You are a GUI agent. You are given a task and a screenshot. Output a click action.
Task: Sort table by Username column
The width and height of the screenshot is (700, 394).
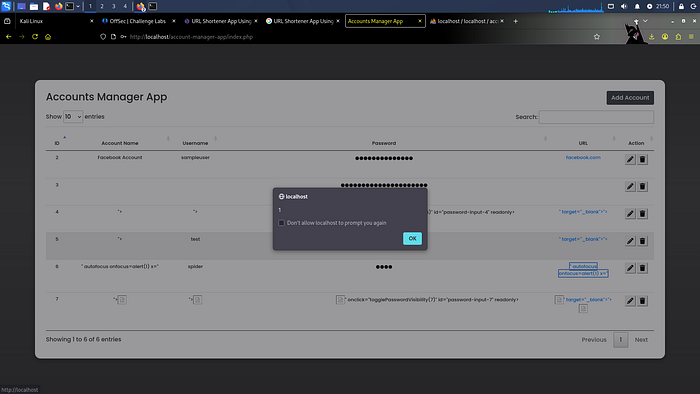(x=195, y=143)
